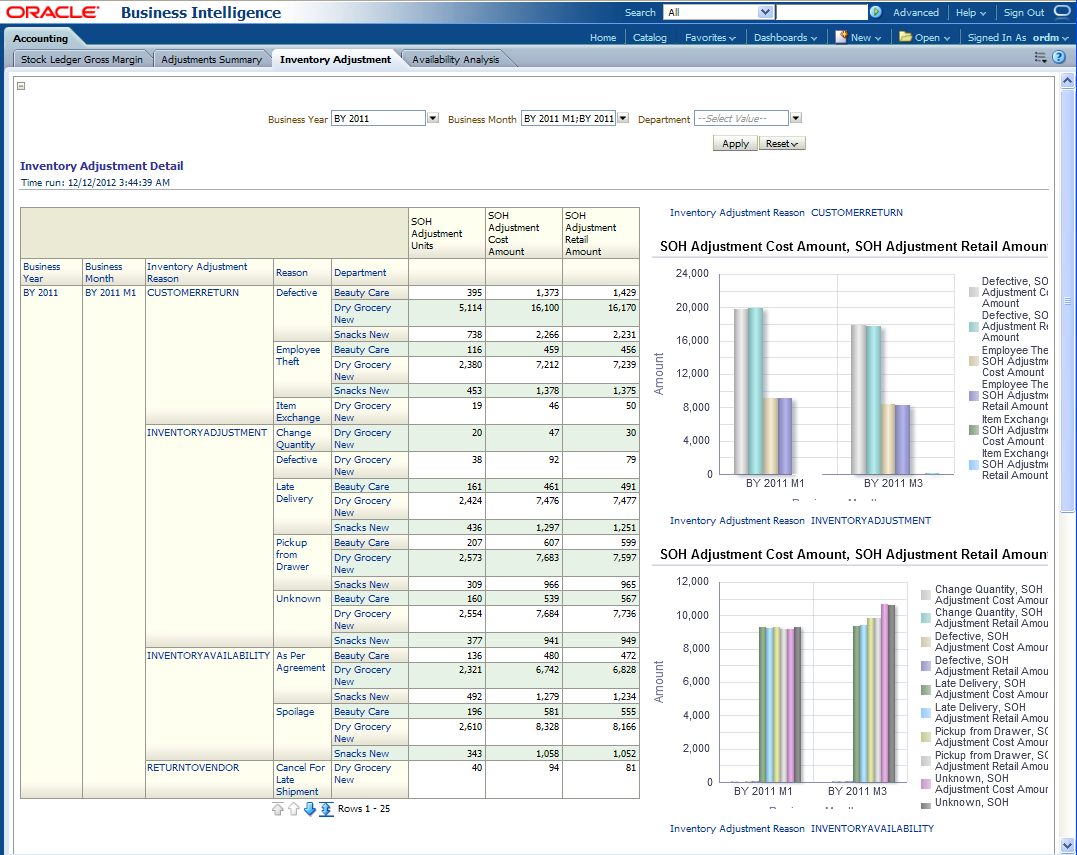Open the Business Month dropdown arrow

point(623,118)
